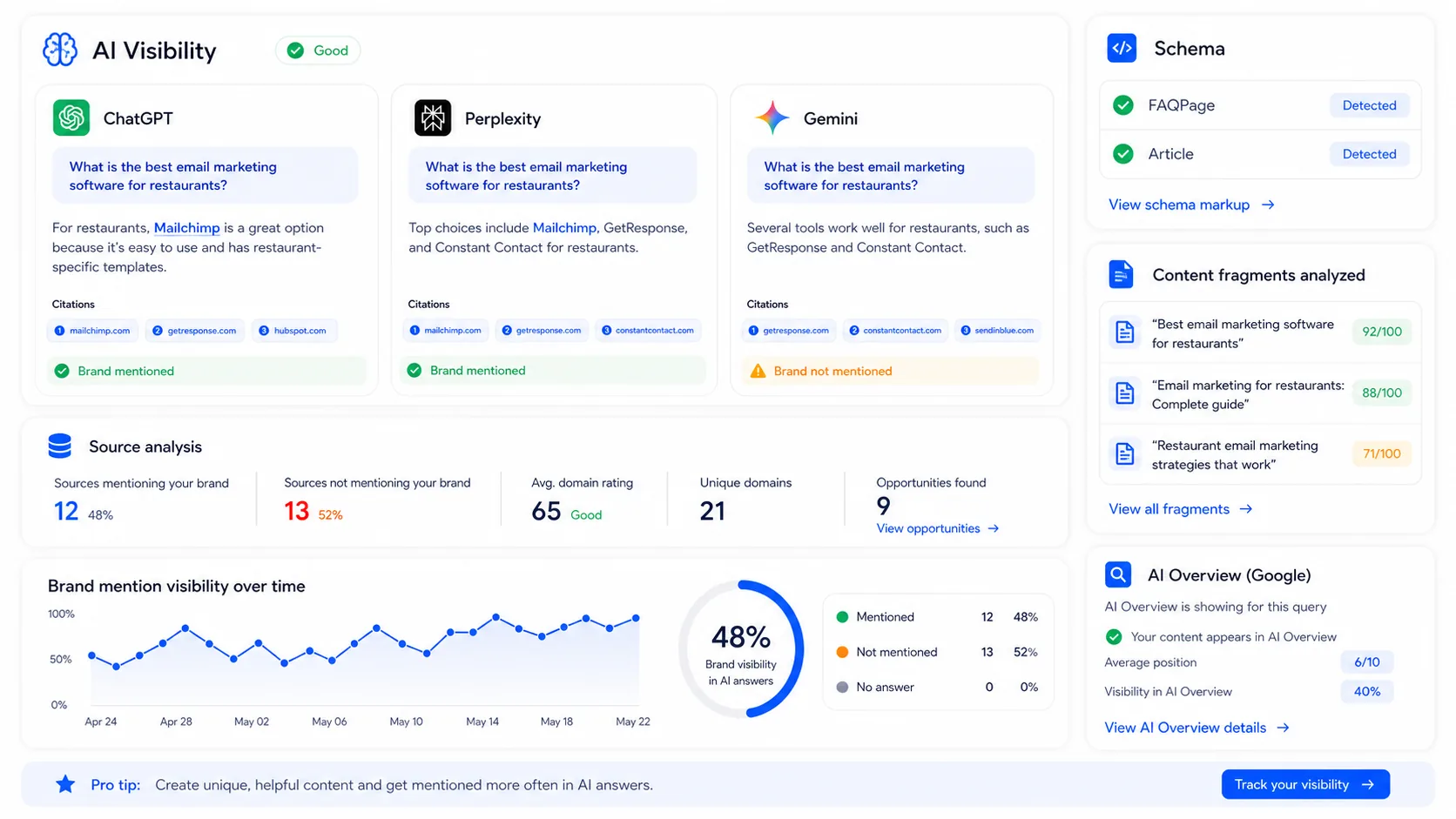Click the Perplexity brand mentioned check icon

415,371
